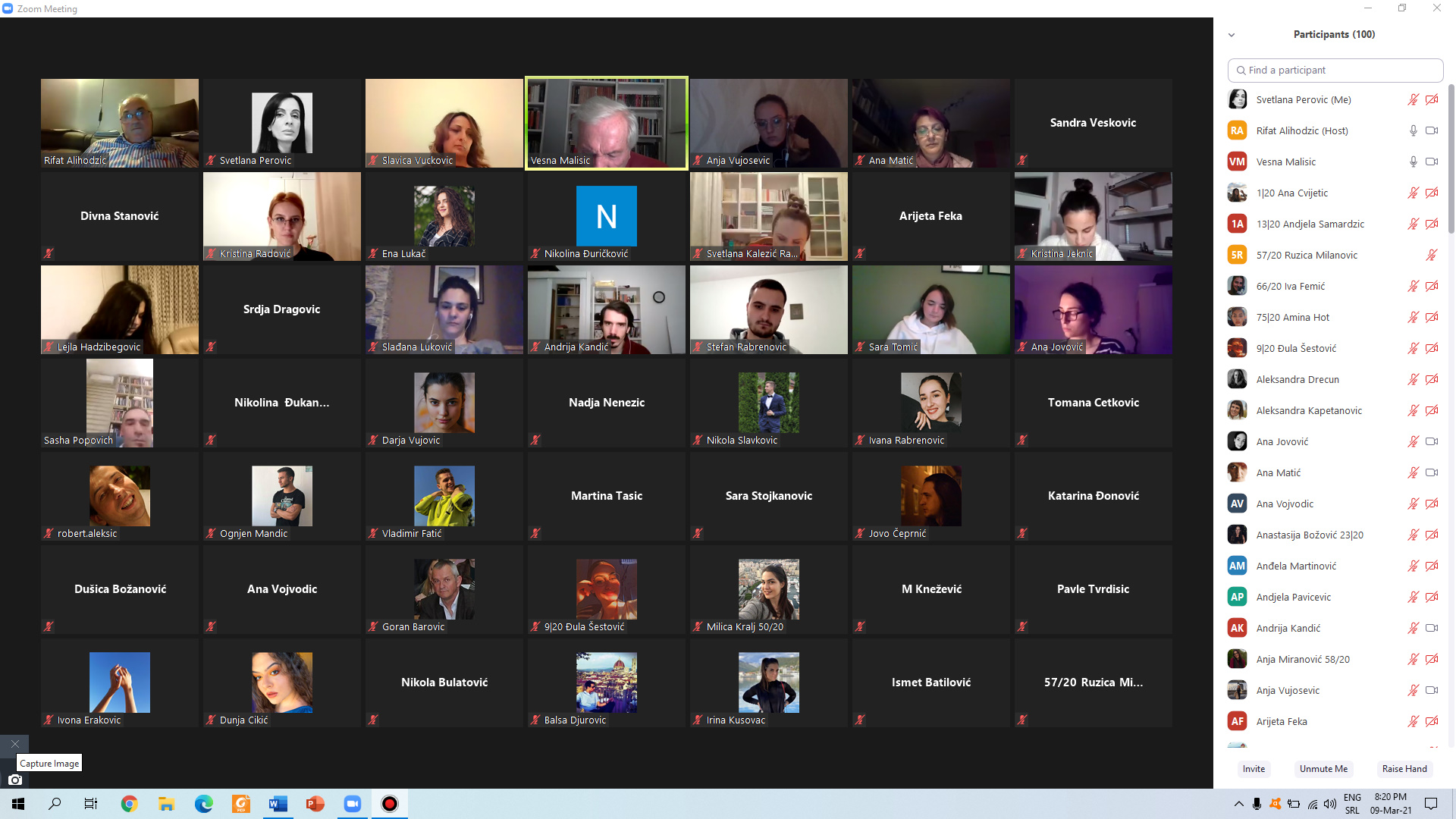
Task: Toggle microphone for Svetlana Perovic (Me)
Action: click(x=1414, y=99)
